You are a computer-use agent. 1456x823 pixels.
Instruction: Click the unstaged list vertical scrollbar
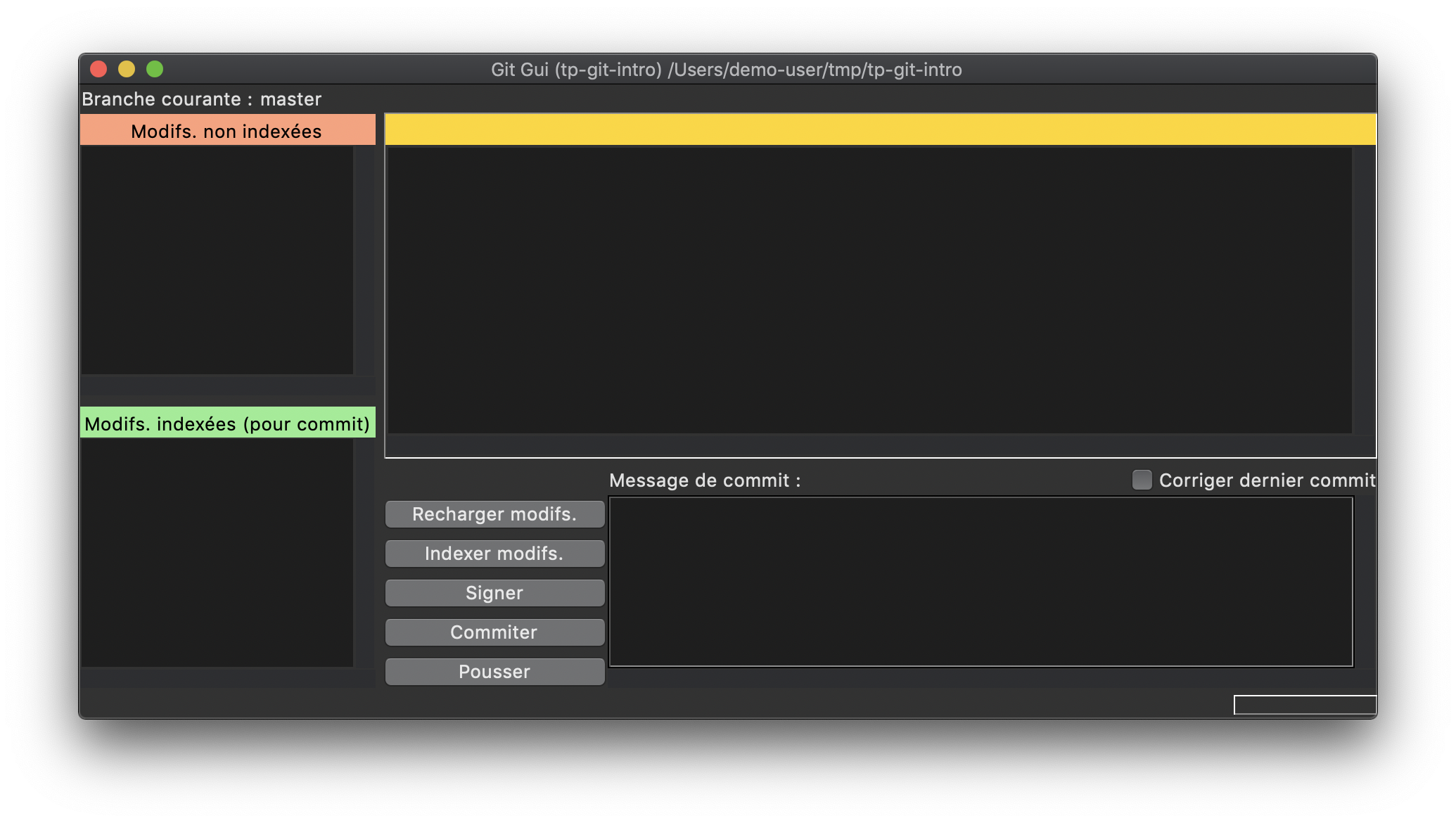tap(364, 260)
